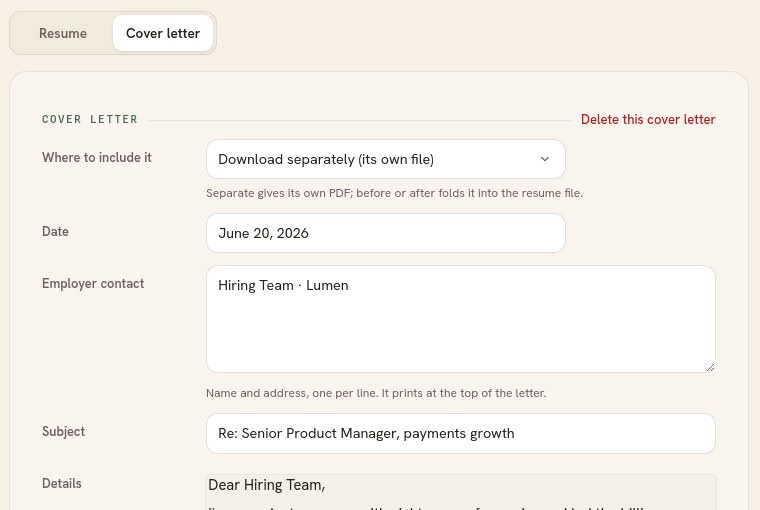This screenshot has width=760, height=510.
Task: Click the Employer contact label
Action: point(93,284)
